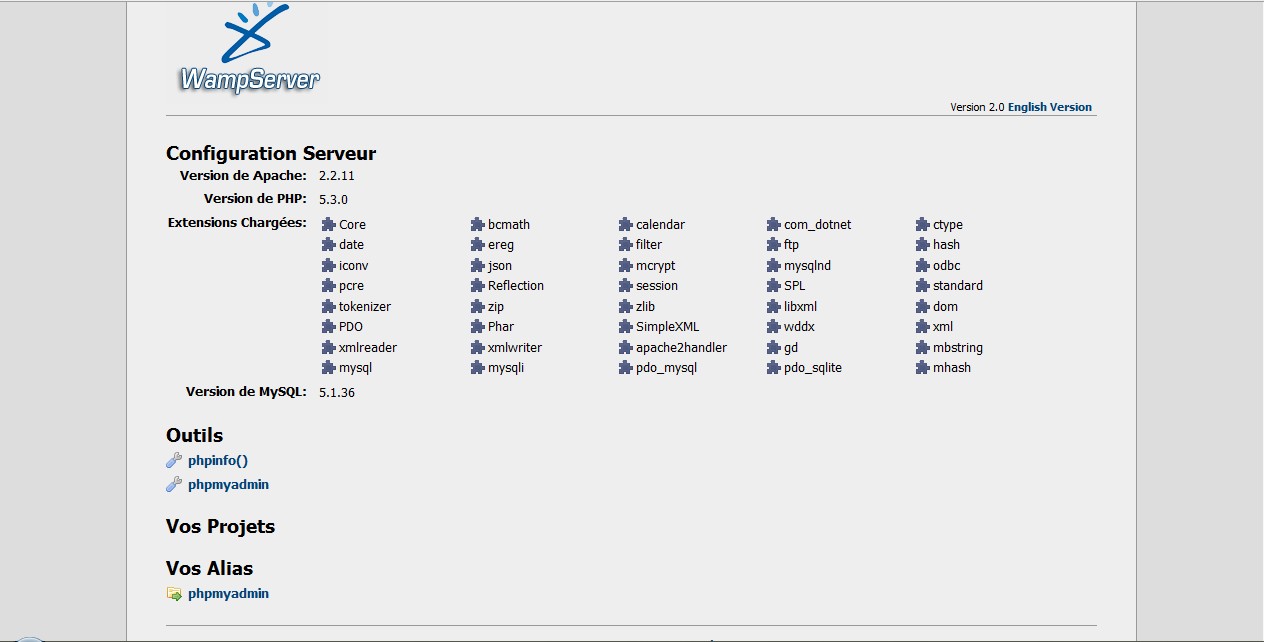Click the puzzle icon beside Reflection
Screen dimensions: 1264x642
click(477, 286)
